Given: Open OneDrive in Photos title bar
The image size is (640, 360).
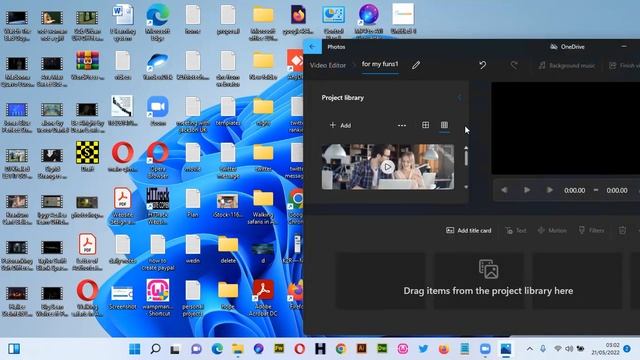Looking at the screenshot, I should click(x=567, y=47).
